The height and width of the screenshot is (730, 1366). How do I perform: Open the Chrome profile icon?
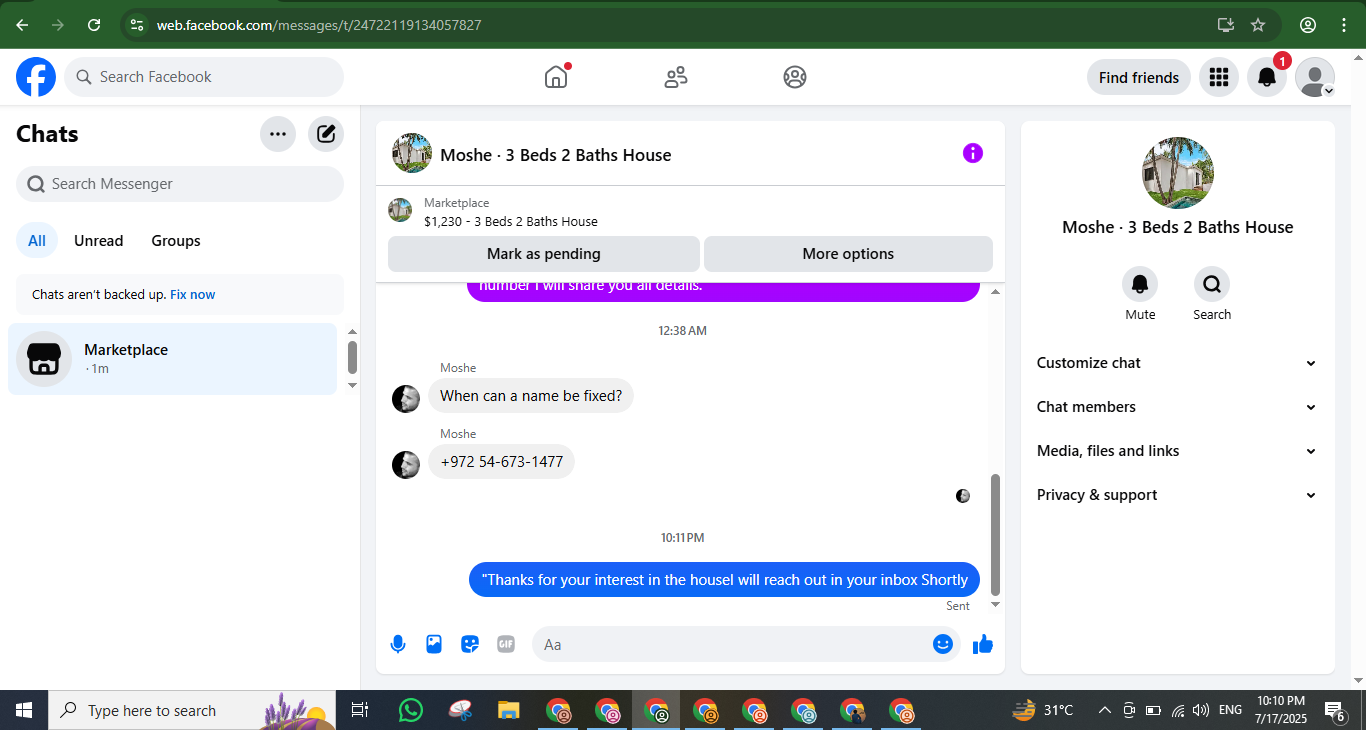pos(1308,25)
